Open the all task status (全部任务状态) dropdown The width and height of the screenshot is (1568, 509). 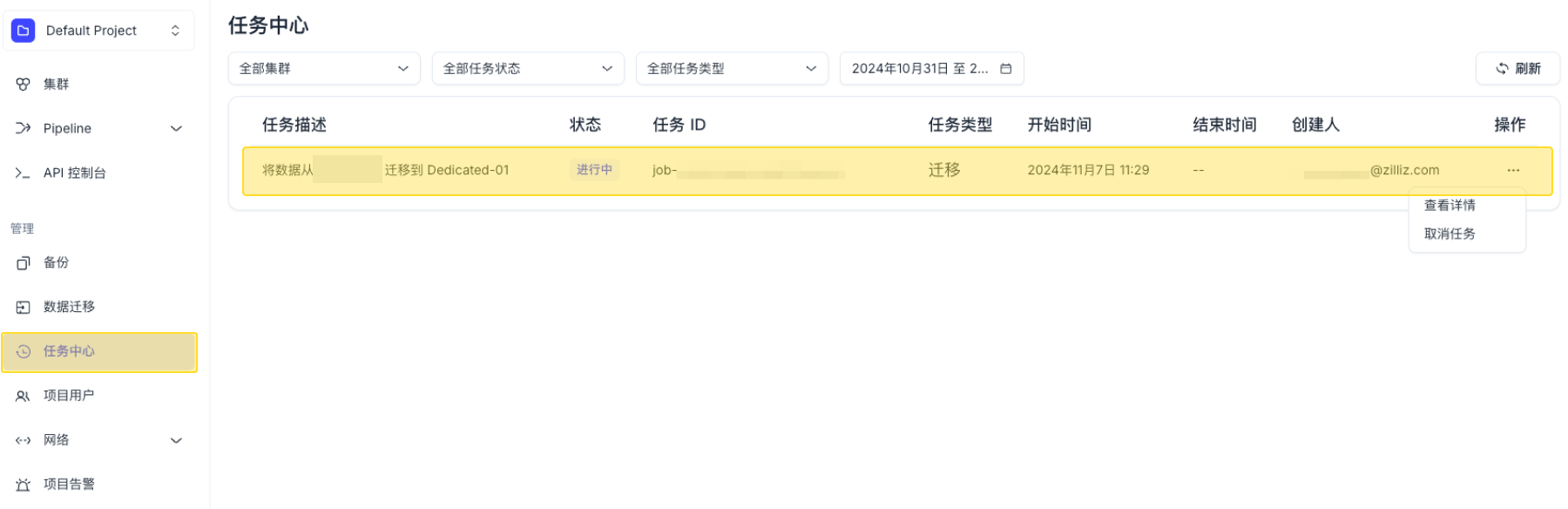(x=527, y=68)
